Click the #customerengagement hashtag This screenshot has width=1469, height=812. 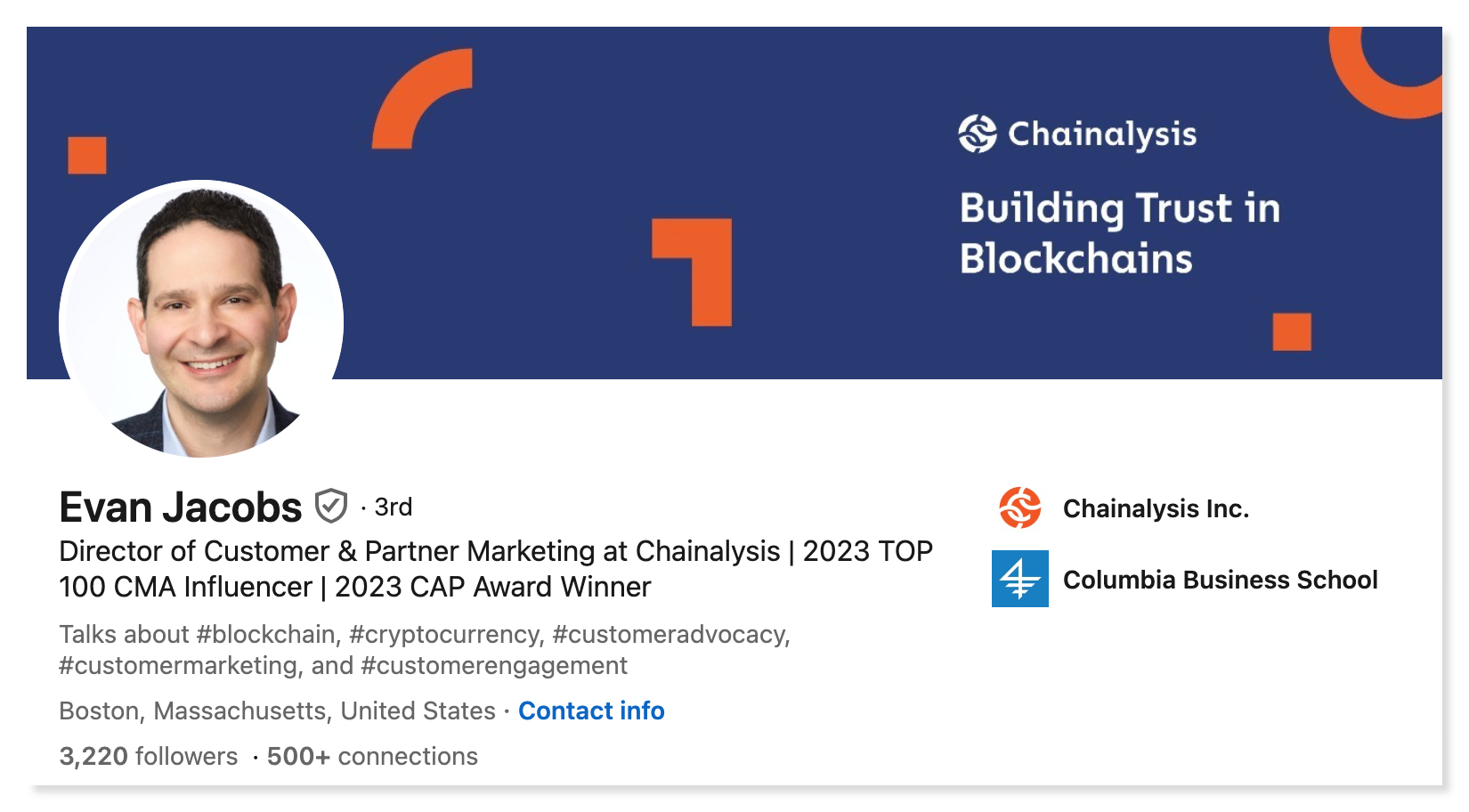(494, 665)
